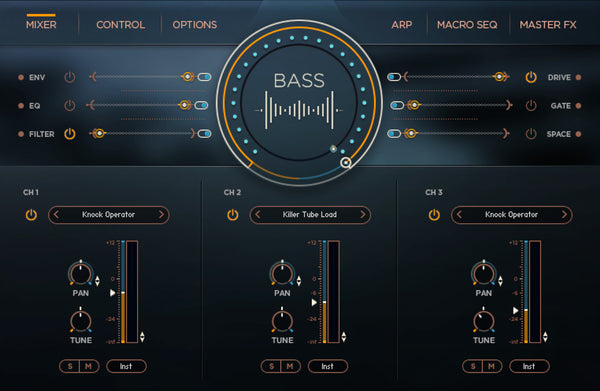Switch to the MIXER tab
Screen dimensions: 600x391
tap(41, 25)
